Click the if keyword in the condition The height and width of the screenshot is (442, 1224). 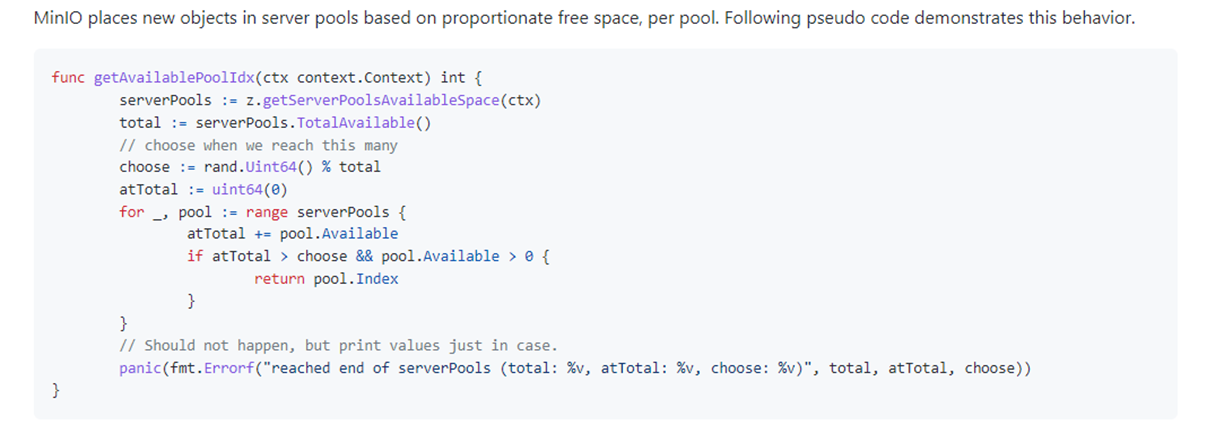(195, 256)
